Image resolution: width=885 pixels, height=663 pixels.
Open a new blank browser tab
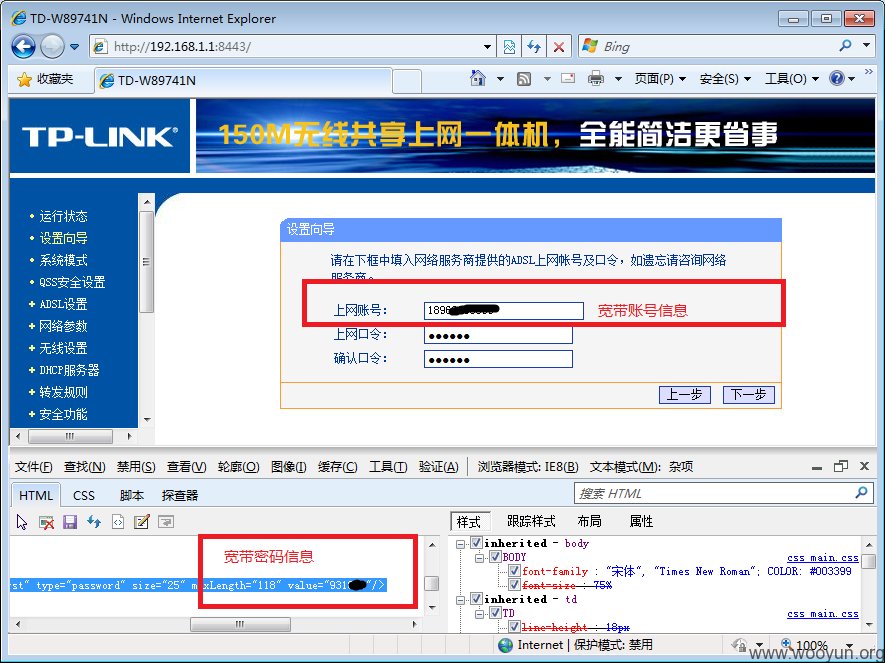(x=406, y=80)
